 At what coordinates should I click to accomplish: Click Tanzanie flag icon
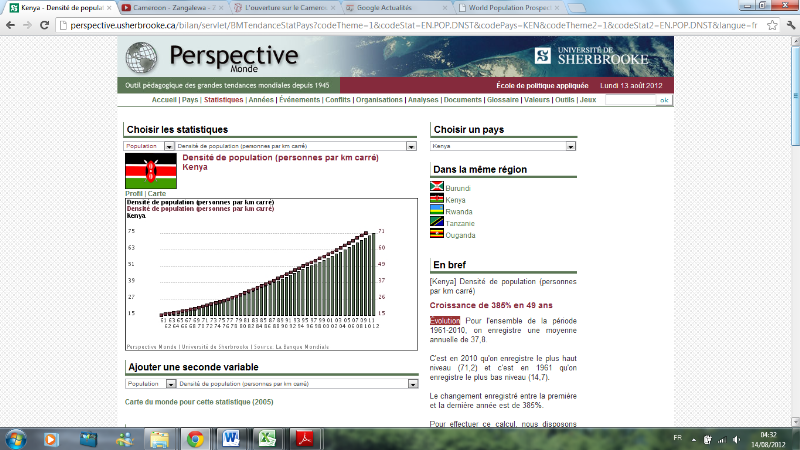click(x=437, y=222)
